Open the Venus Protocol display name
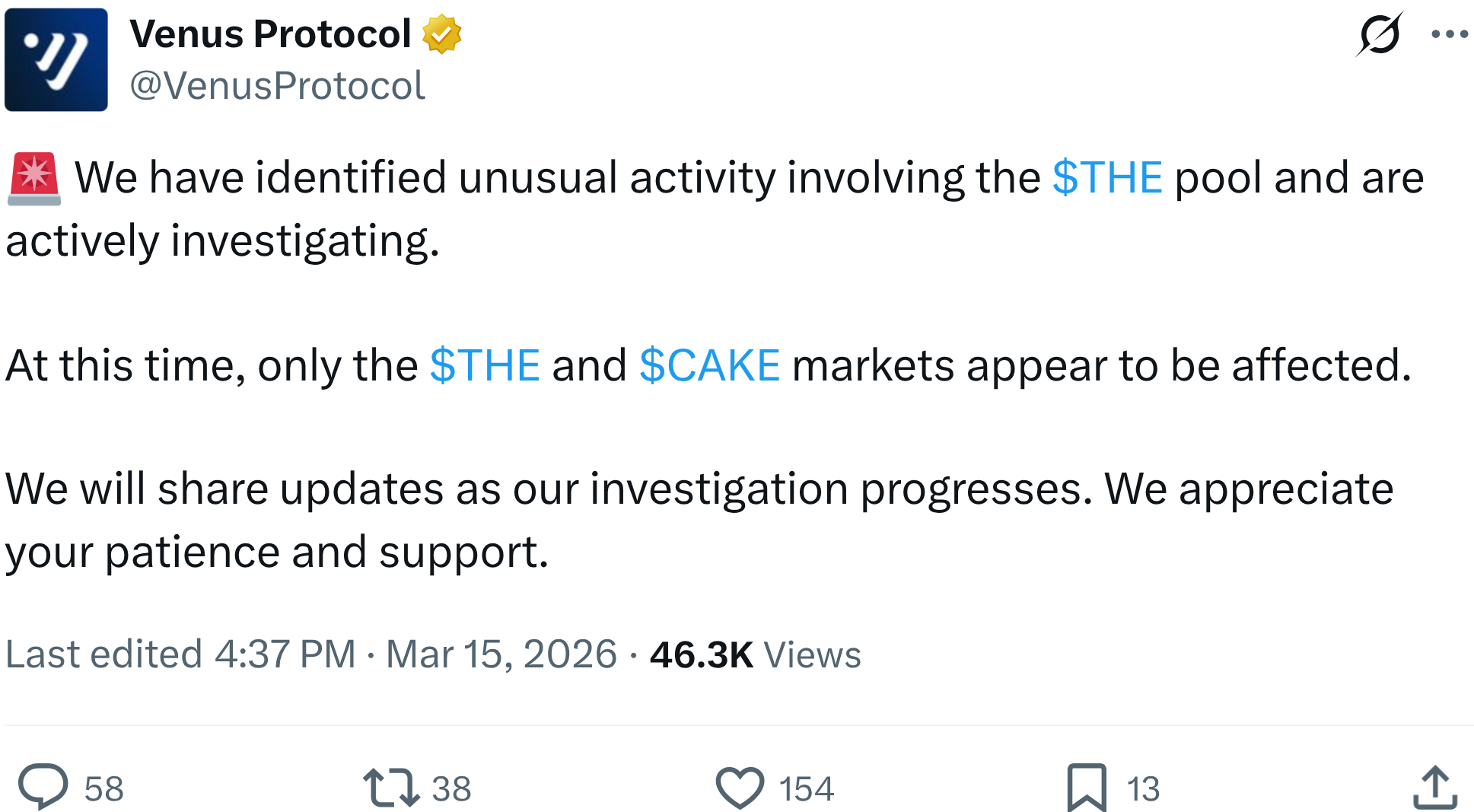Screen dimensions: 1474x812 (270, 34)
